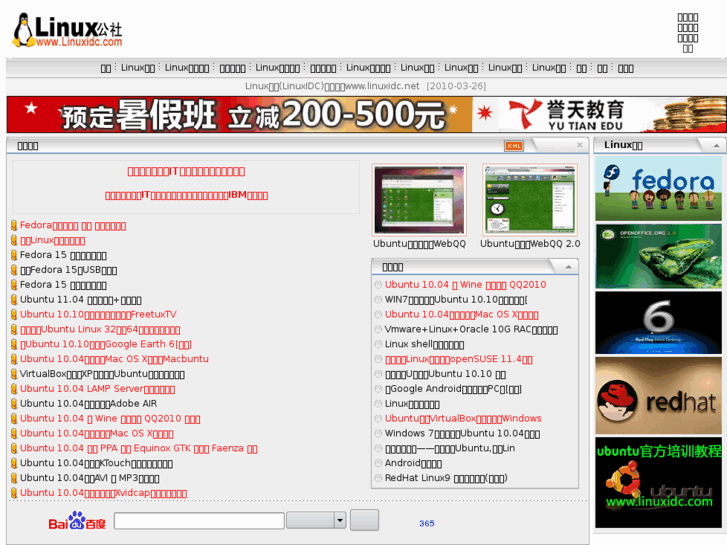Collapse the Linux sidebar panel
This screenshot has height=545, width=727.
[716, 145]
